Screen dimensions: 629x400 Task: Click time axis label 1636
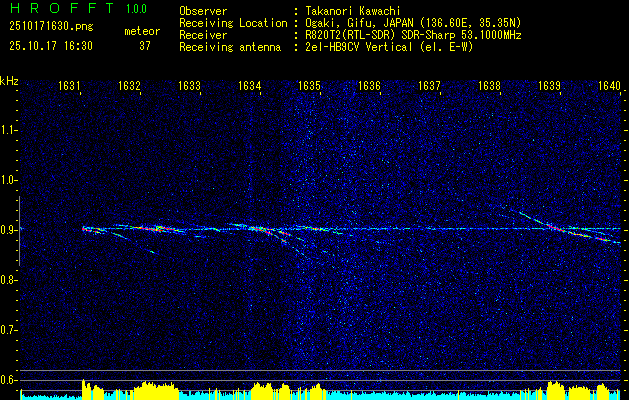369,86
